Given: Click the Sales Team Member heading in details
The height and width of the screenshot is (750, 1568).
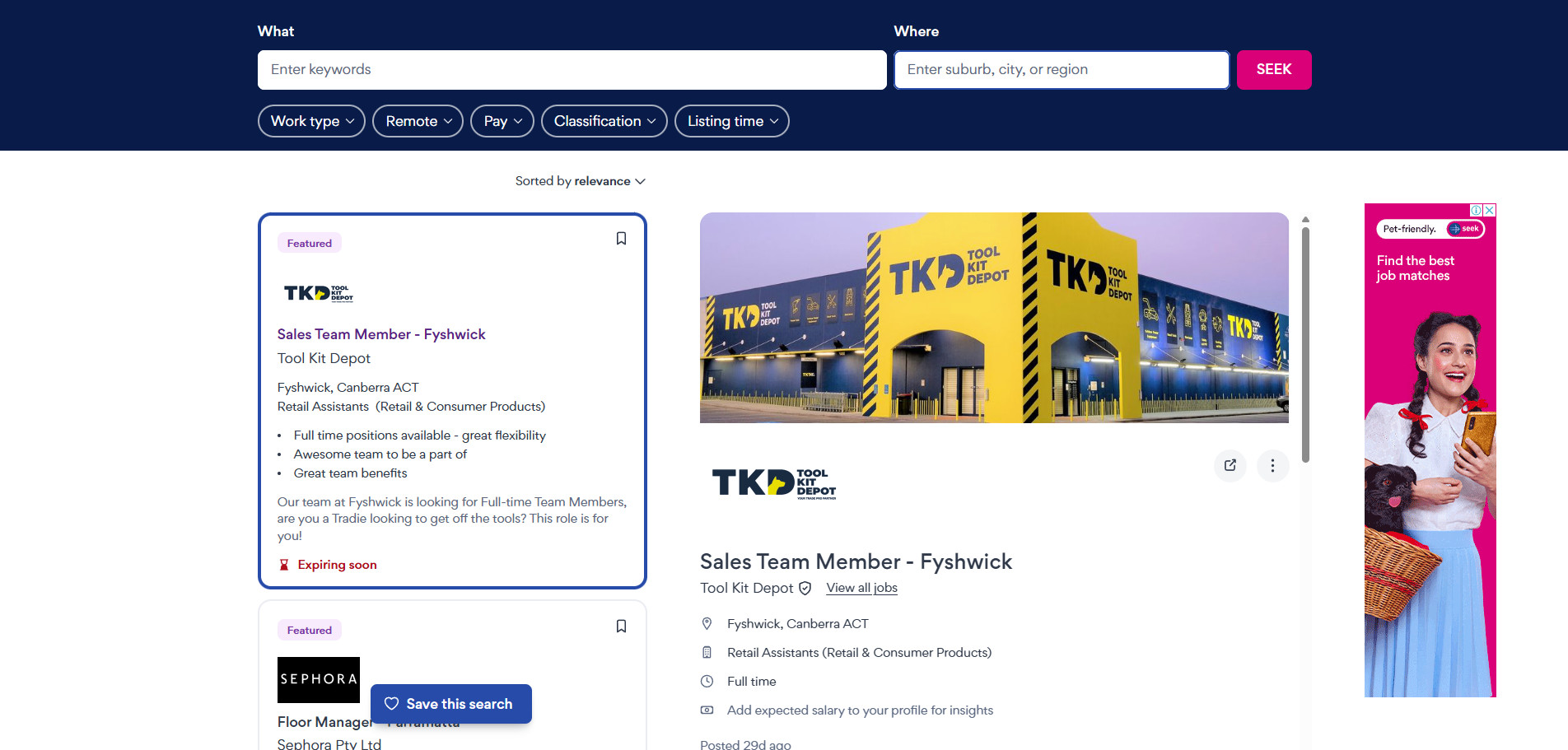Looking at the screenshot, I should 856,561.
